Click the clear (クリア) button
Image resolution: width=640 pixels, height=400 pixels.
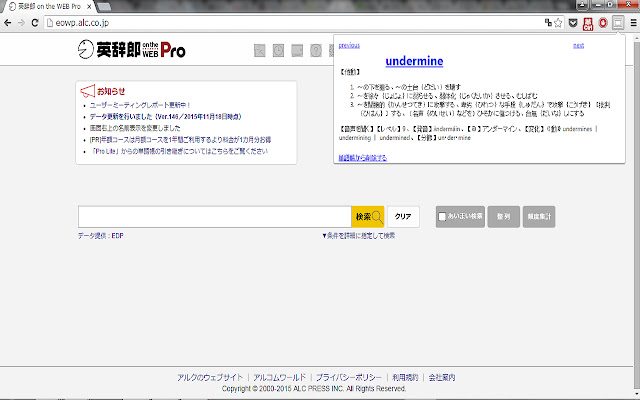click(403, 217)
